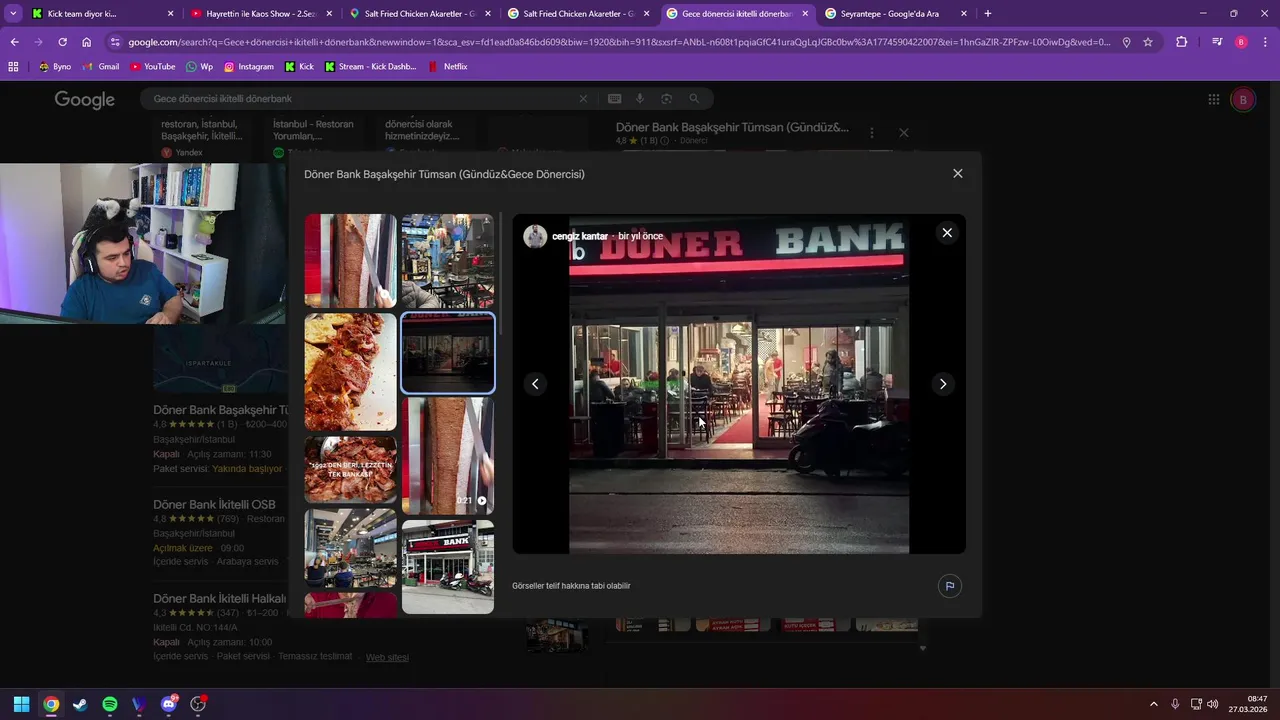Switch to the 'Hayrettin ile Kaos Show' tab
The width and height of the screenshot is (1280, 720).
coord(260,14)
